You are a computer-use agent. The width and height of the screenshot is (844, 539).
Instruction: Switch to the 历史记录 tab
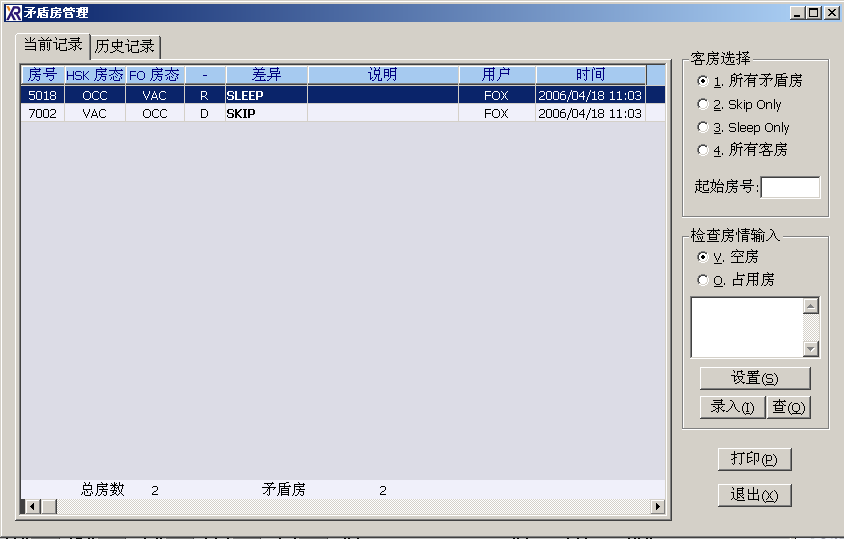(125, 47)
